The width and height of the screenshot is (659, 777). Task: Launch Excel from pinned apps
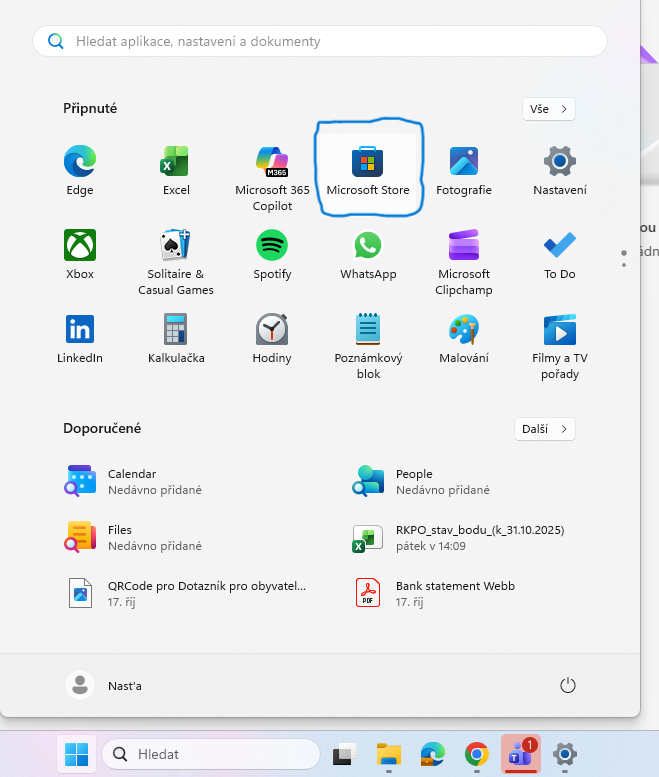click(176, 169)
